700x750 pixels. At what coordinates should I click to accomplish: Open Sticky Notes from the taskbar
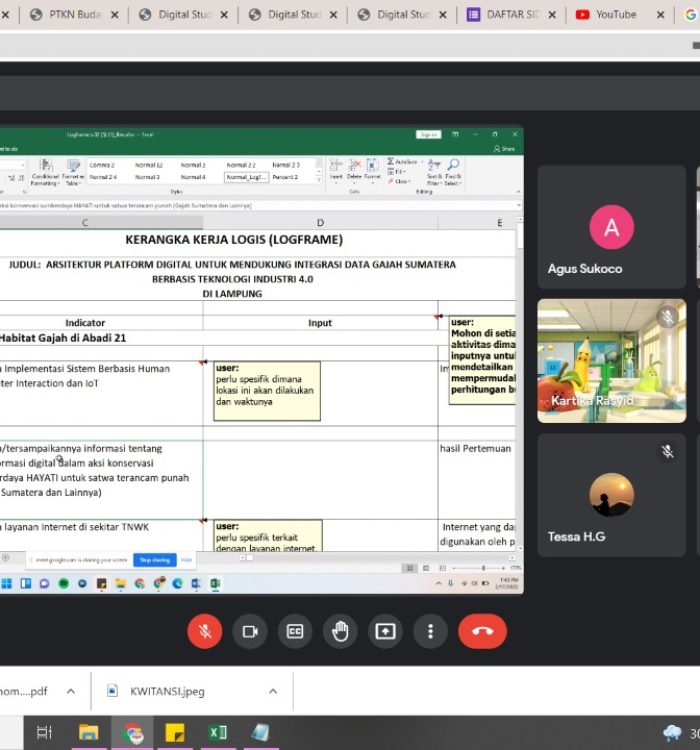coord(174,732)
